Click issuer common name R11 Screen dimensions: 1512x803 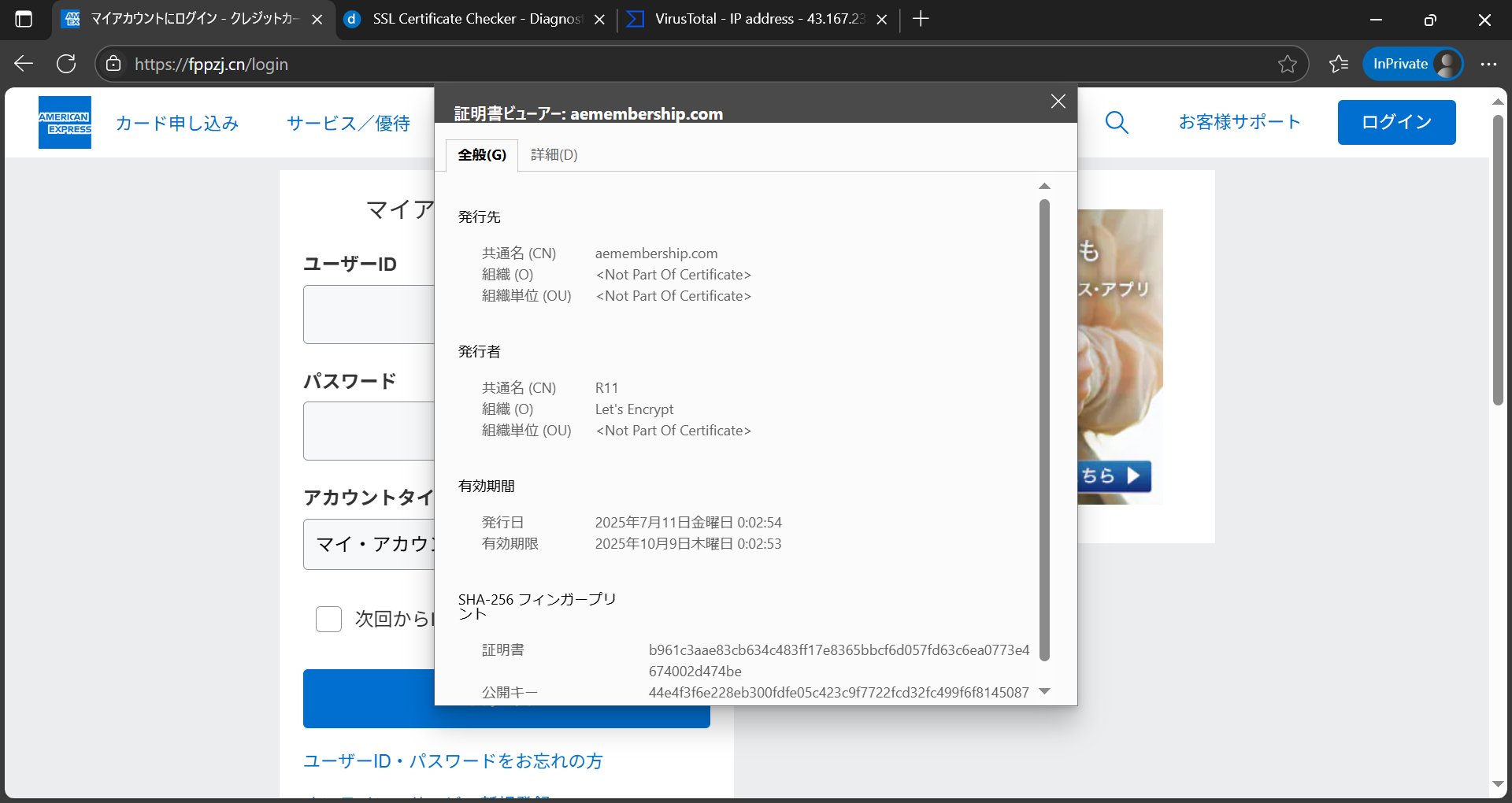pyautogui.click(x=606, y=388)
